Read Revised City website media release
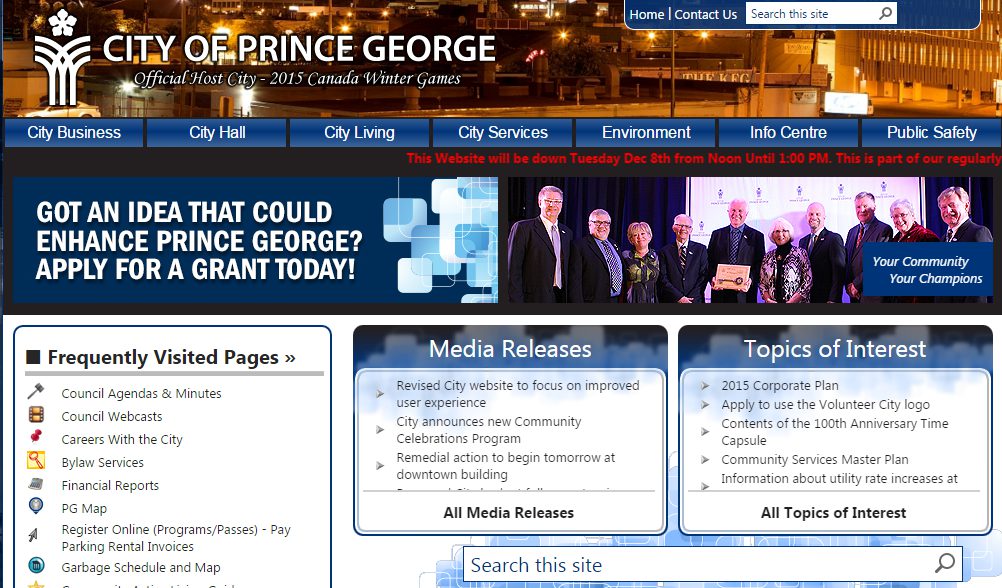Image resolution: width=1002 pixels, height=588 pixels. click(x=518, y=394)
